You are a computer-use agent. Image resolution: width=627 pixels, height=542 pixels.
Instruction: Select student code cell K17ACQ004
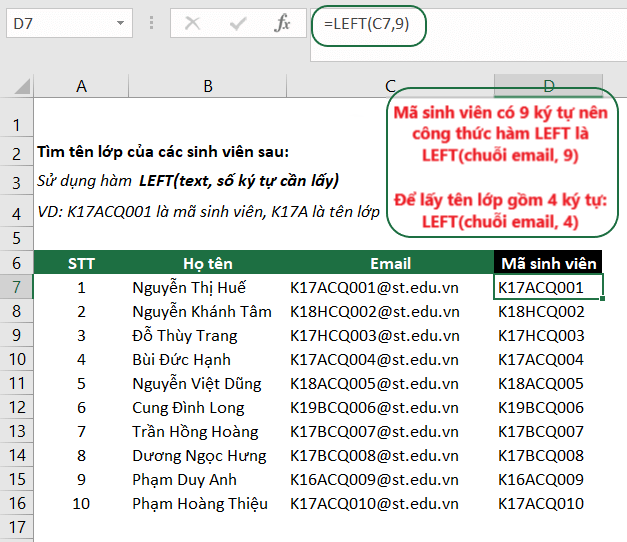[x=548, y=359]
